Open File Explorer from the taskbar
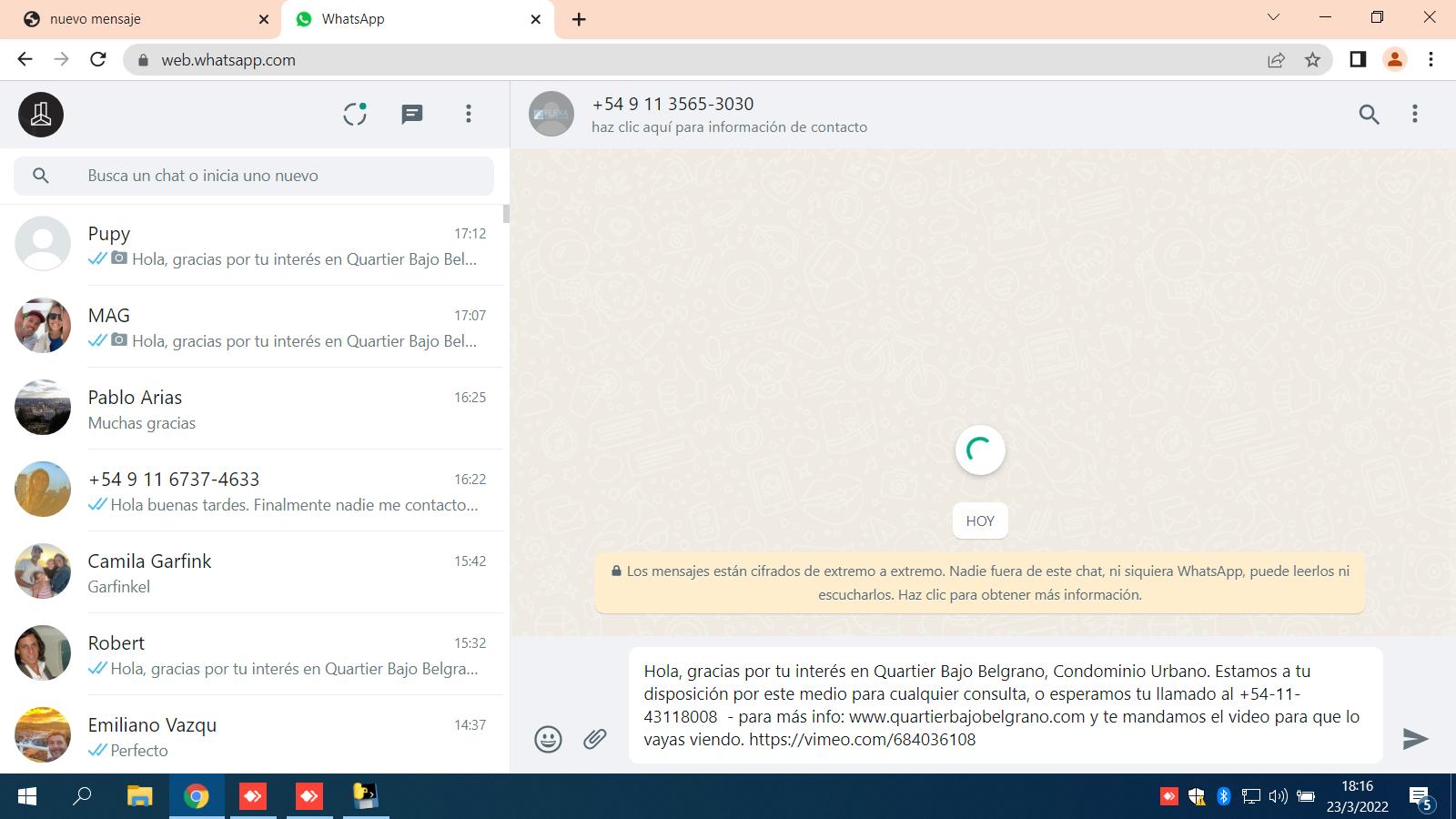Image resolution: width=1456 pixels, height=819 pixels. tap(139, 797)
